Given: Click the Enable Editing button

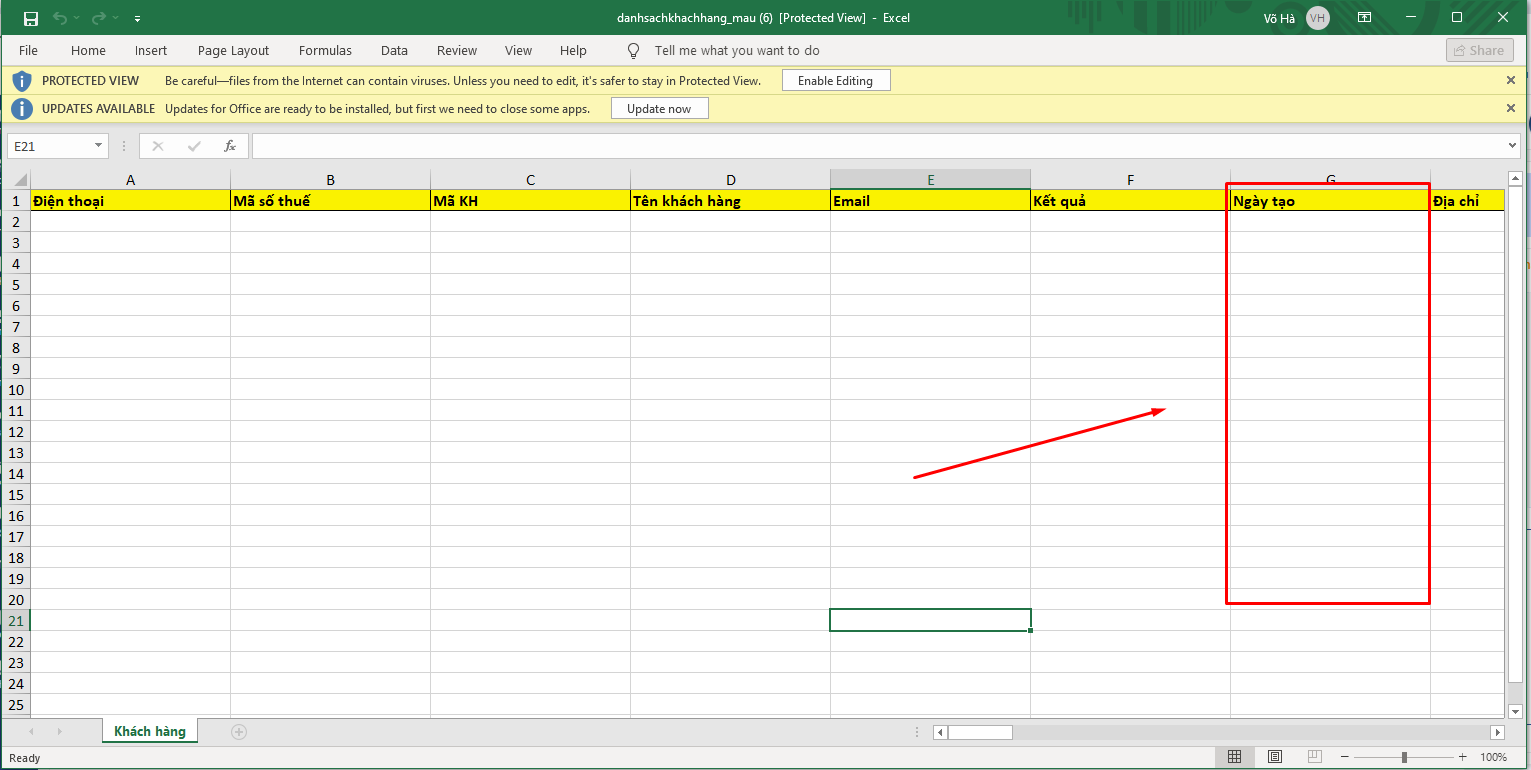Looking at the screenshot, I should [x=835, y=81].
